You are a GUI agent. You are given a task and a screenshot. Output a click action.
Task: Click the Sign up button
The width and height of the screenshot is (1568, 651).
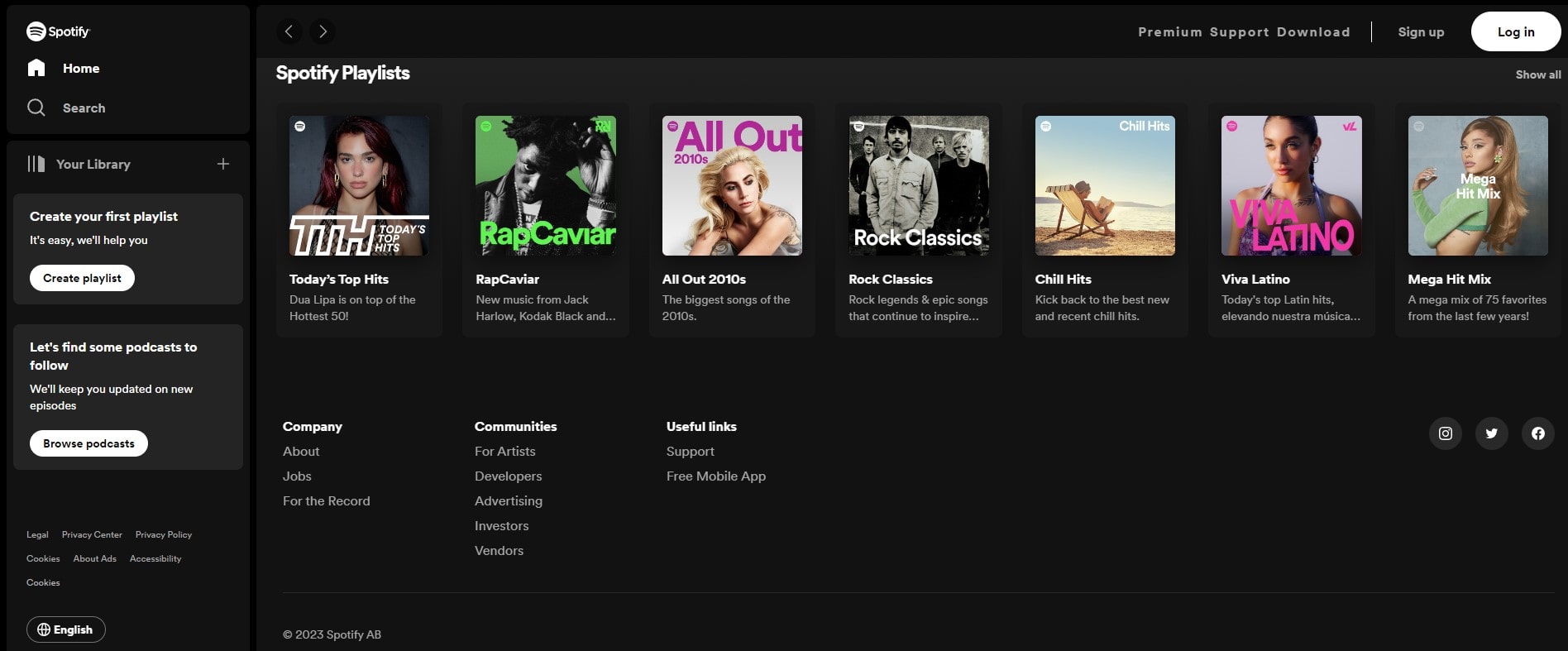pyautogui.click(x=1421, y=31)
